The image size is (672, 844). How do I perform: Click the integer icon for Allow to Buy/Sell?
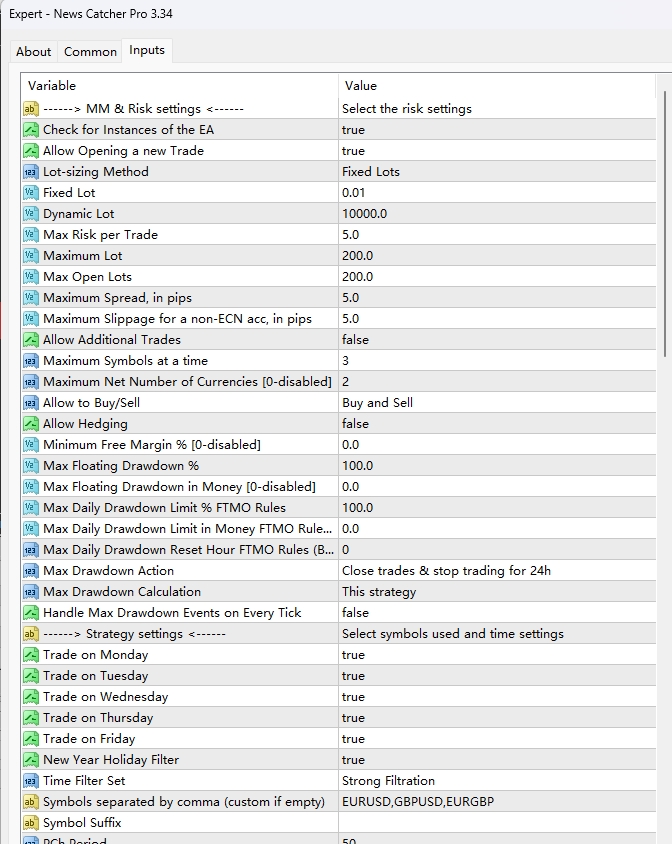tap(31, 403)
